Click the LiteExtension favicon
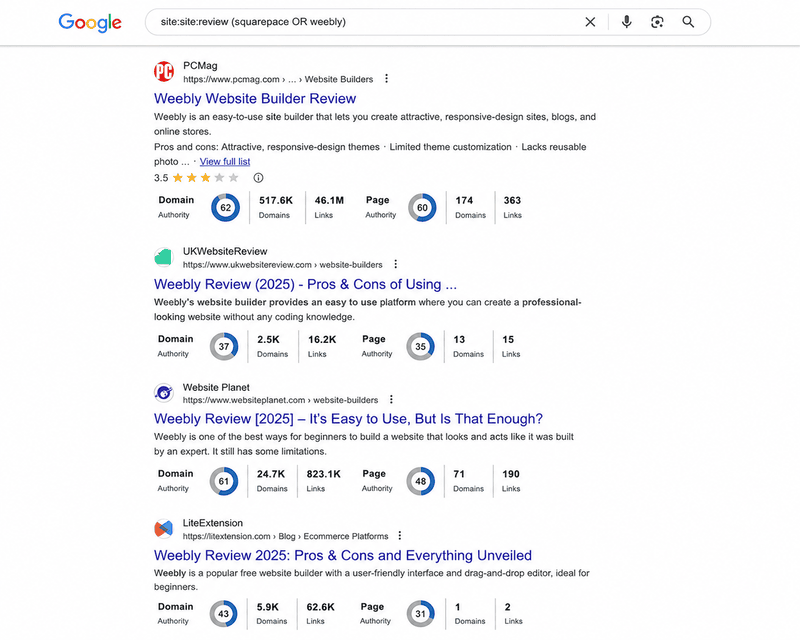The width and height of the screenshot is (800, 640). (x=164, y=529)
